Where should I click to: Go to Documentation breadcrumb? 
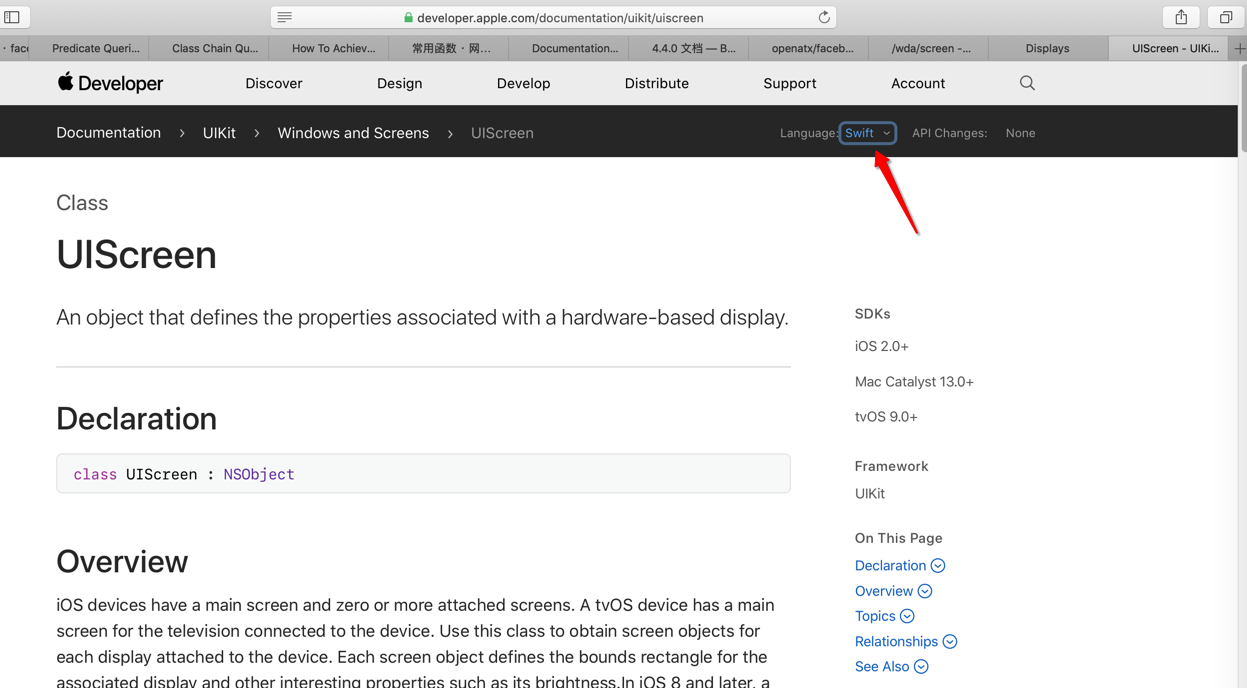click(x=108, y=132)
